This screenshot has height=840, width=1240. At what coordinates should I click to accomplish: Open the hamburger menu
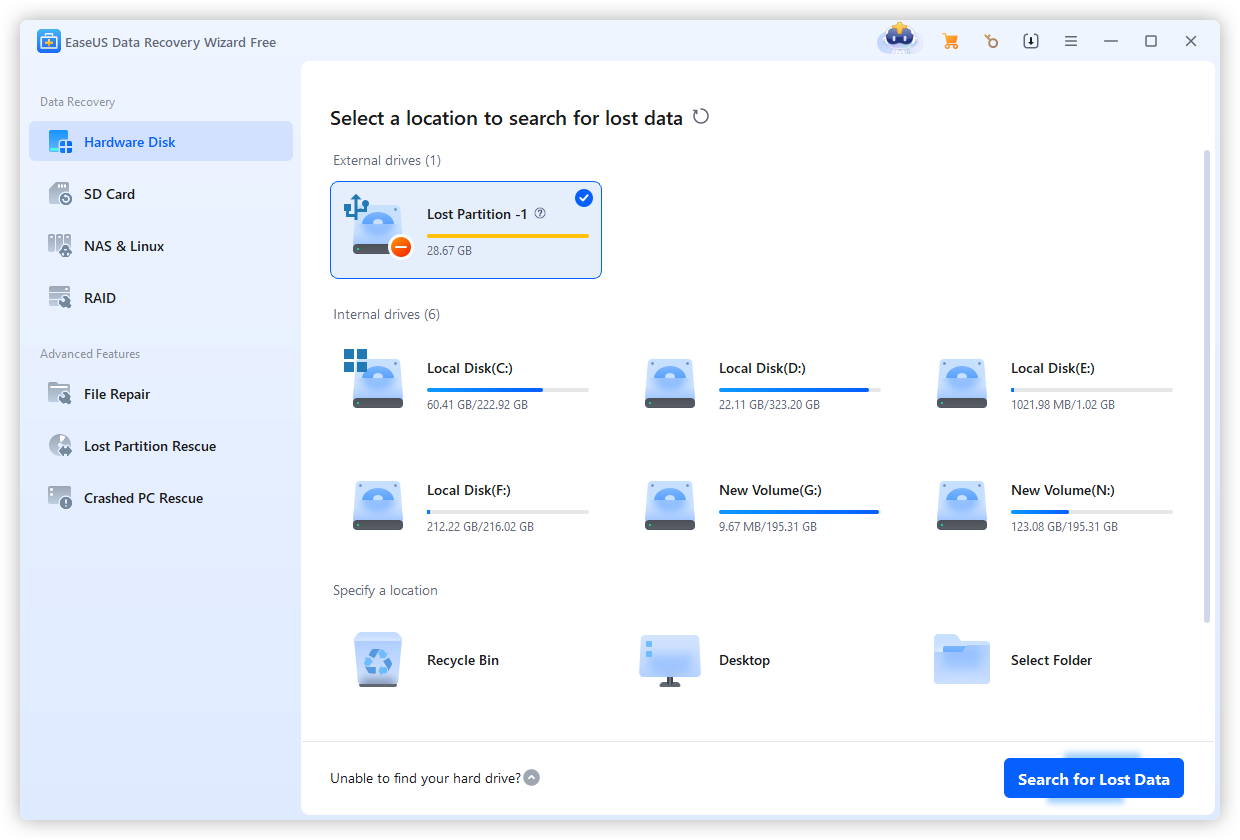1071,41
